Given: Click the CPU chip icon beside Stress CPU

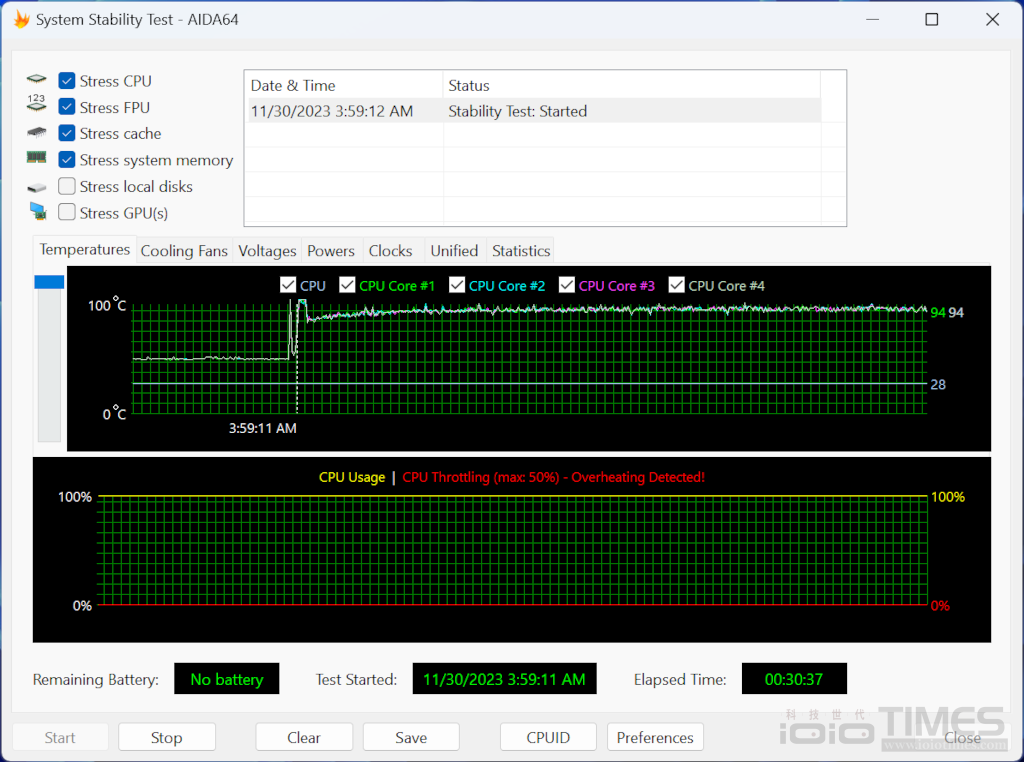Looking at the screenshot, I should point(37,80).
